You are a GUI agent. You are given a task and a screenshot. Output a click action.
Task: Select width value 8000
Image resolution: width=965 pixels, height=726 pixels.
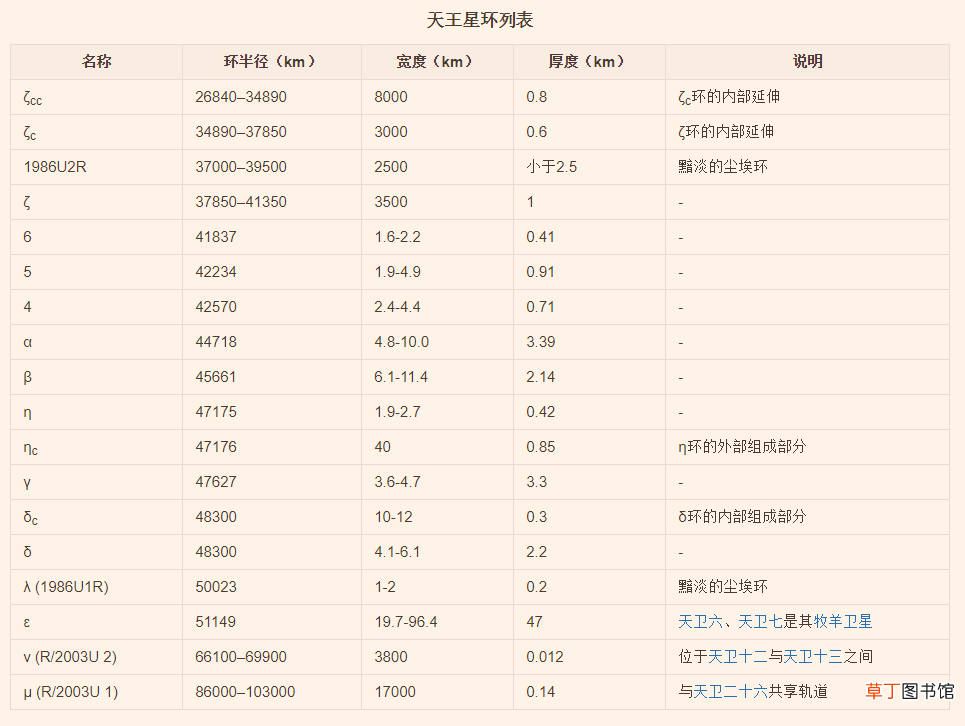pyautogui.click(x=391, y=97)
